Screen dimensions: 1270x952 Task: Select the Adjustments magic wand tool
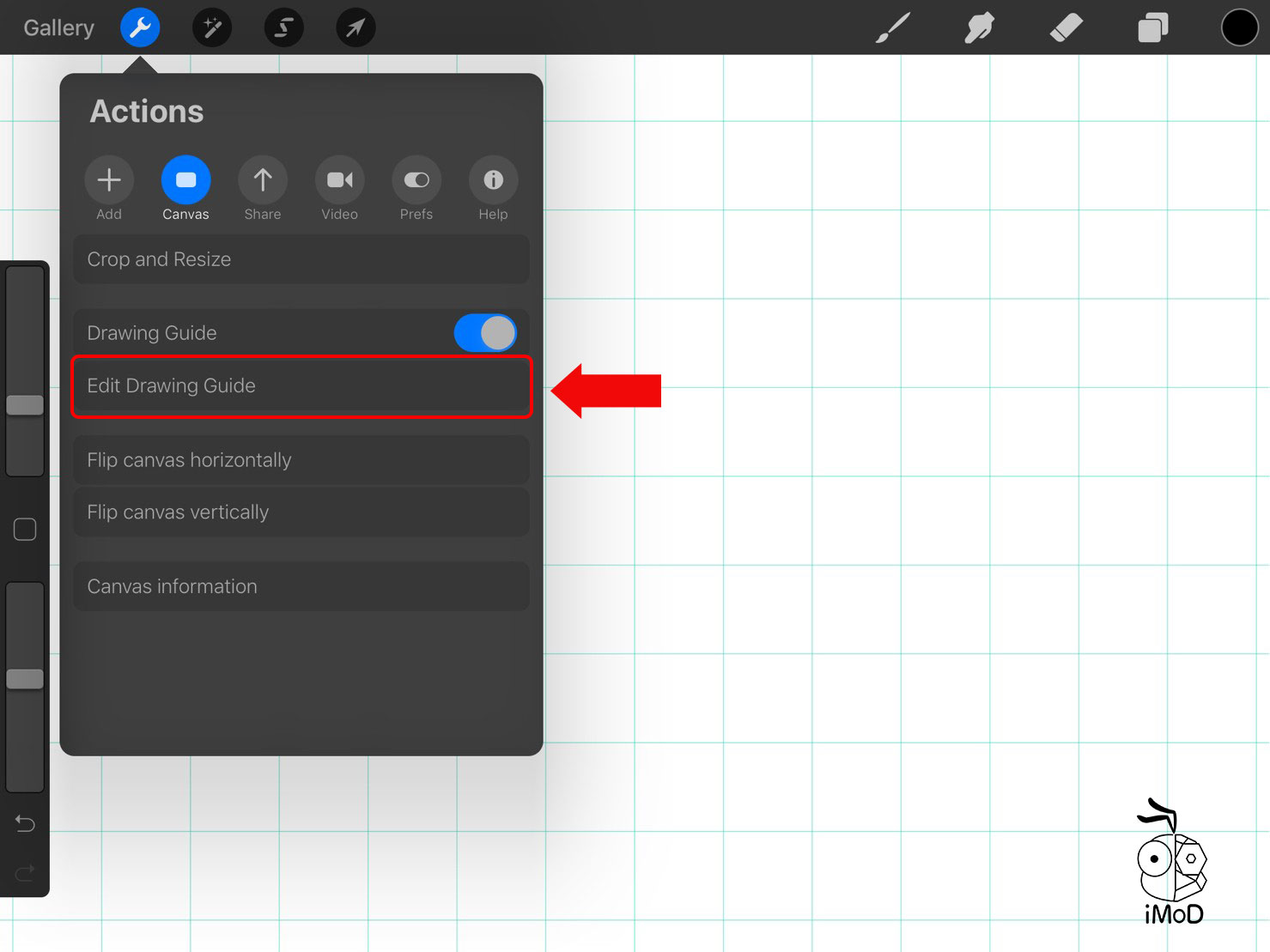point(211,27)
